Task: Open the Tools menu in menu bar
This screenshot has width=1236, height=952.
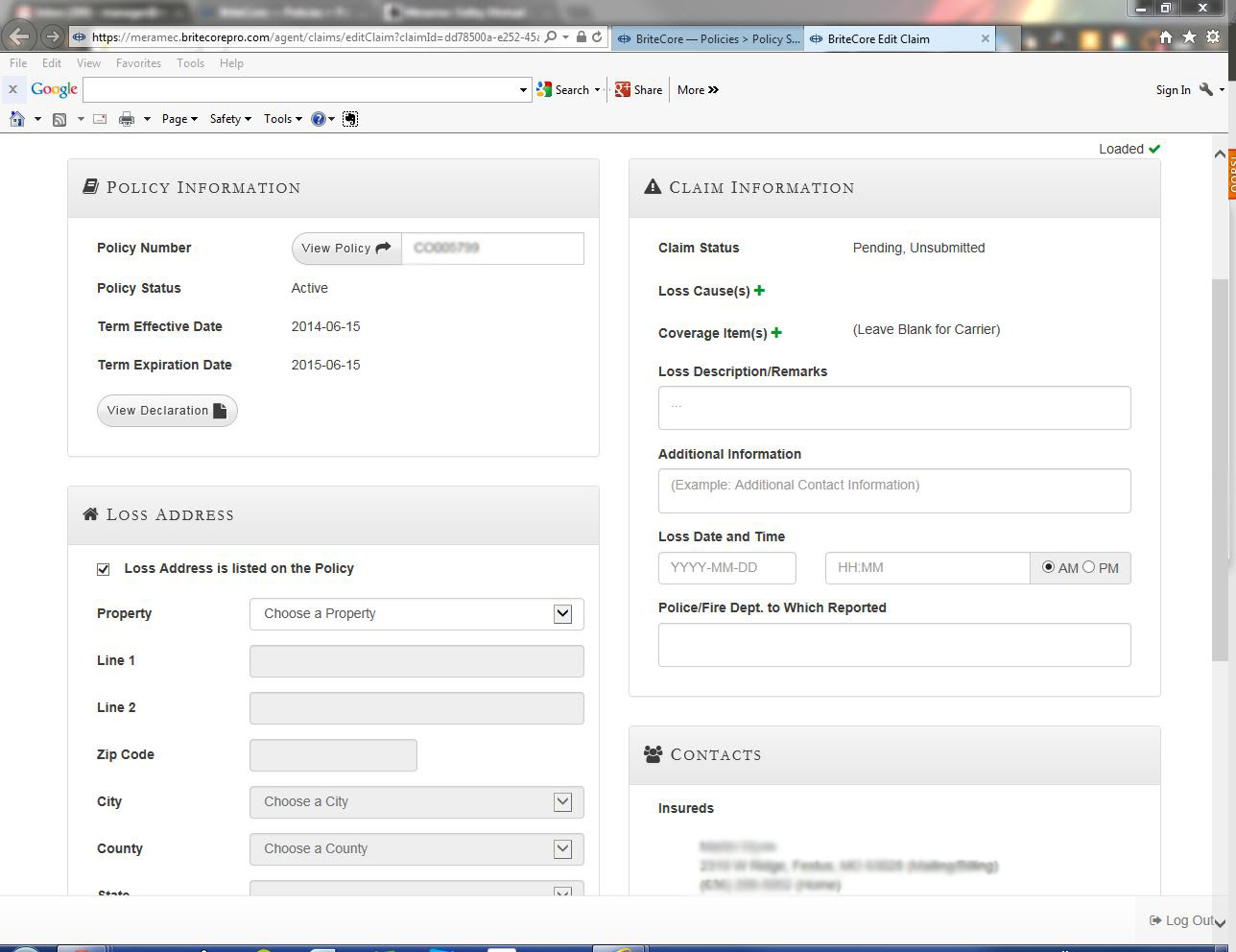Action: [x=190, y=63]
